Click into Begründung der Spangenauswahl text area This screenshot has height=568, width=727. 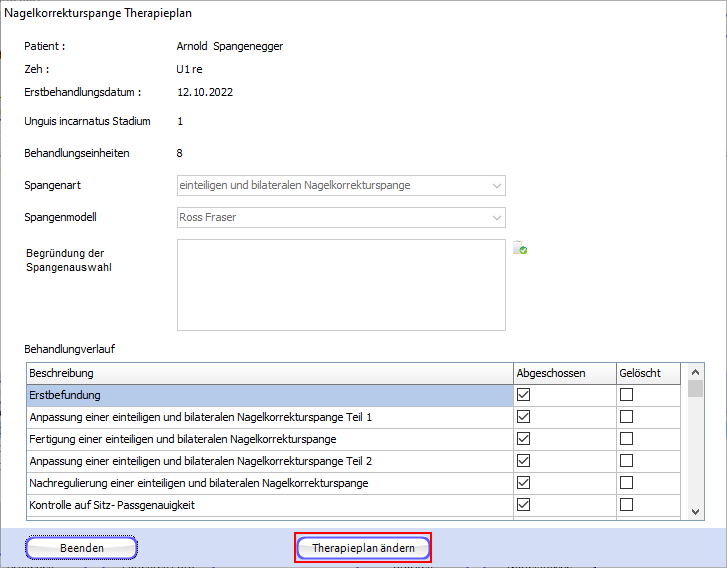point(341,284)
